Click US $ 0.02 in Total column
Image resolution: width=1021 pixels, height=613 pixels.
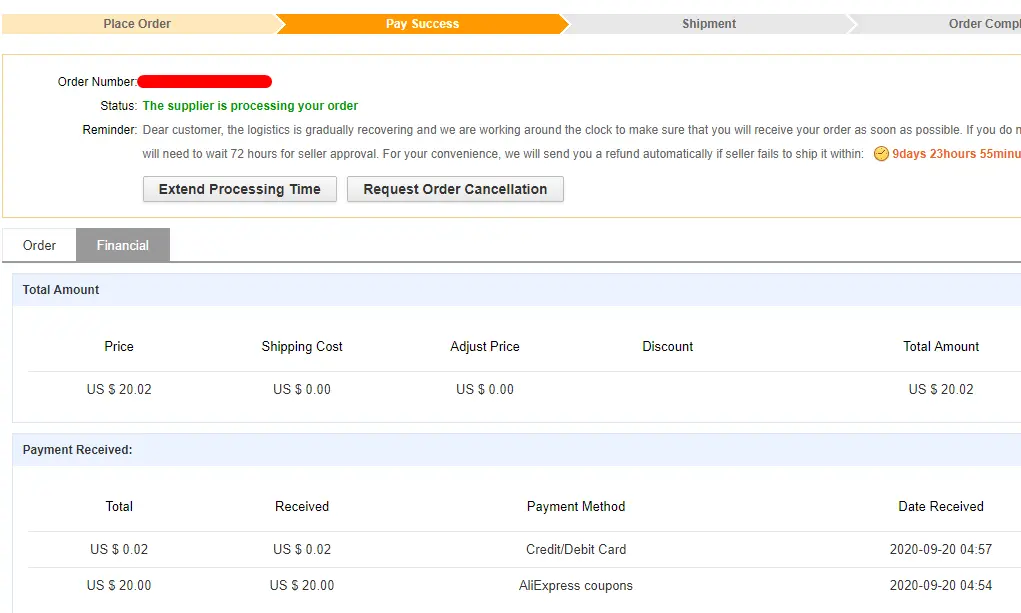tap(119, 550)
